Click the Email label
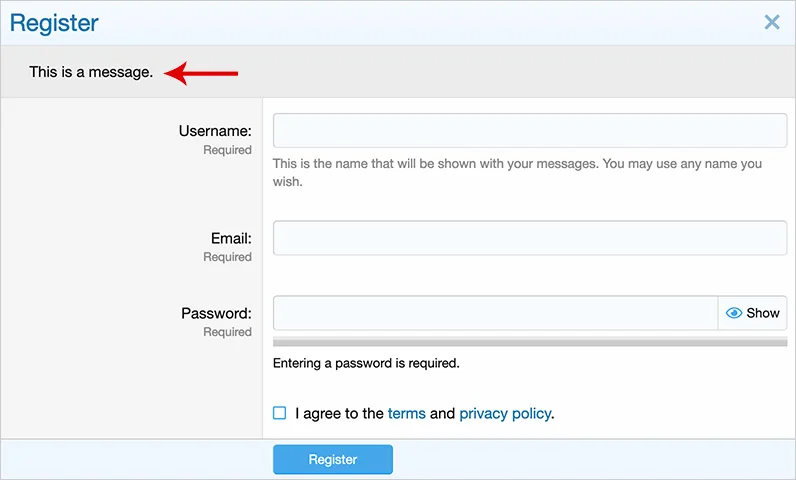This screenshot has width=796, height=480. 231,238
